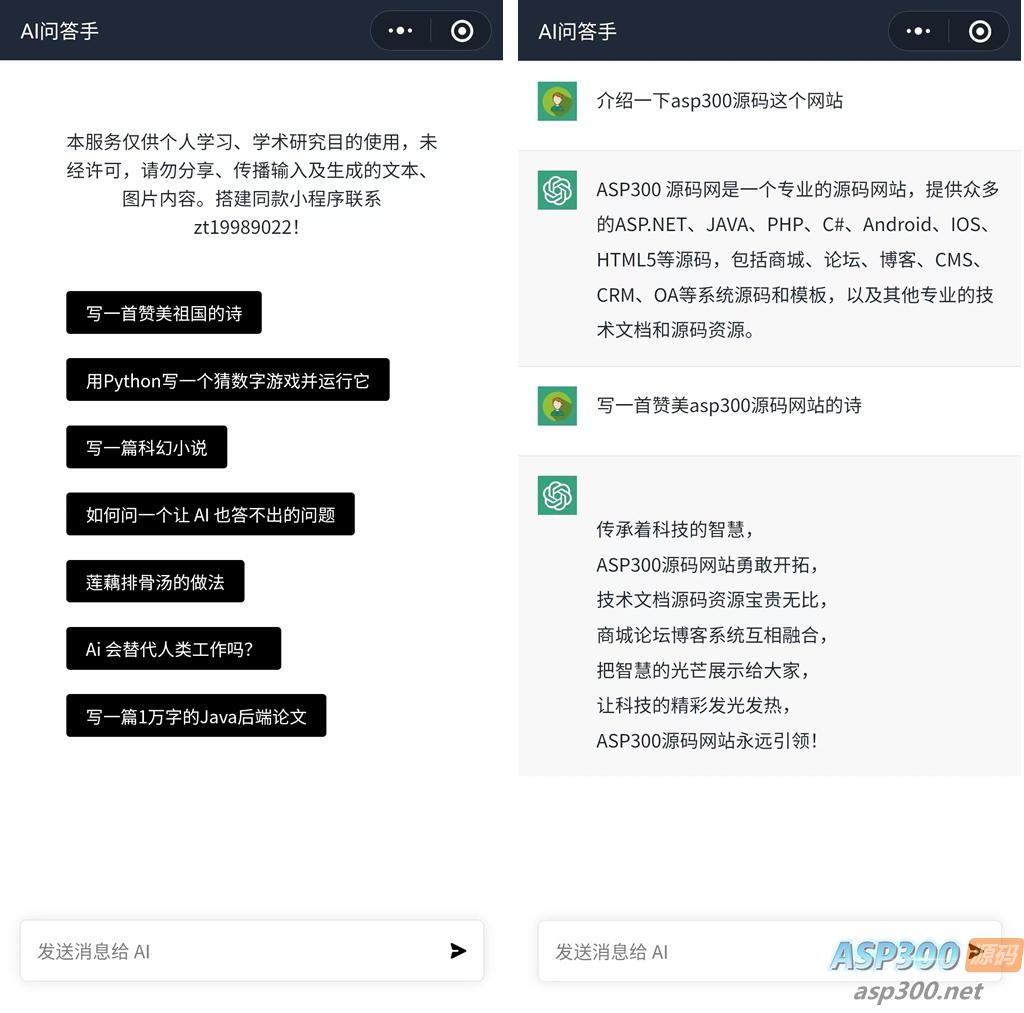This screenshot has height=1013, width=1024.
Task: Click AI logo above the poem reply
Action: pyautogui.click(x=557, y=495)
